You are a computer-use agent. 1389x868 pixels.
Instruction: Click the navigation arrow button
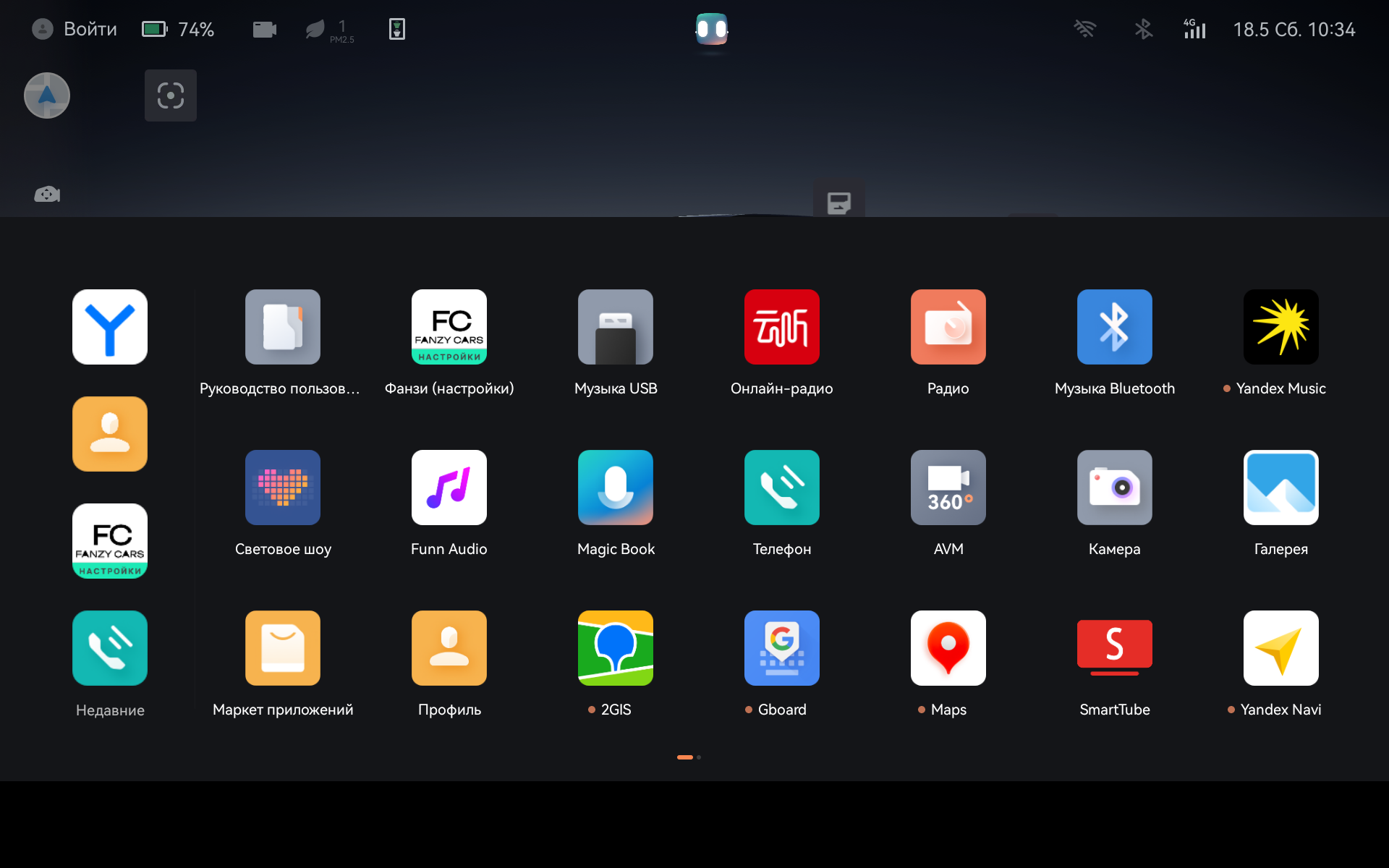click(47, 95)
